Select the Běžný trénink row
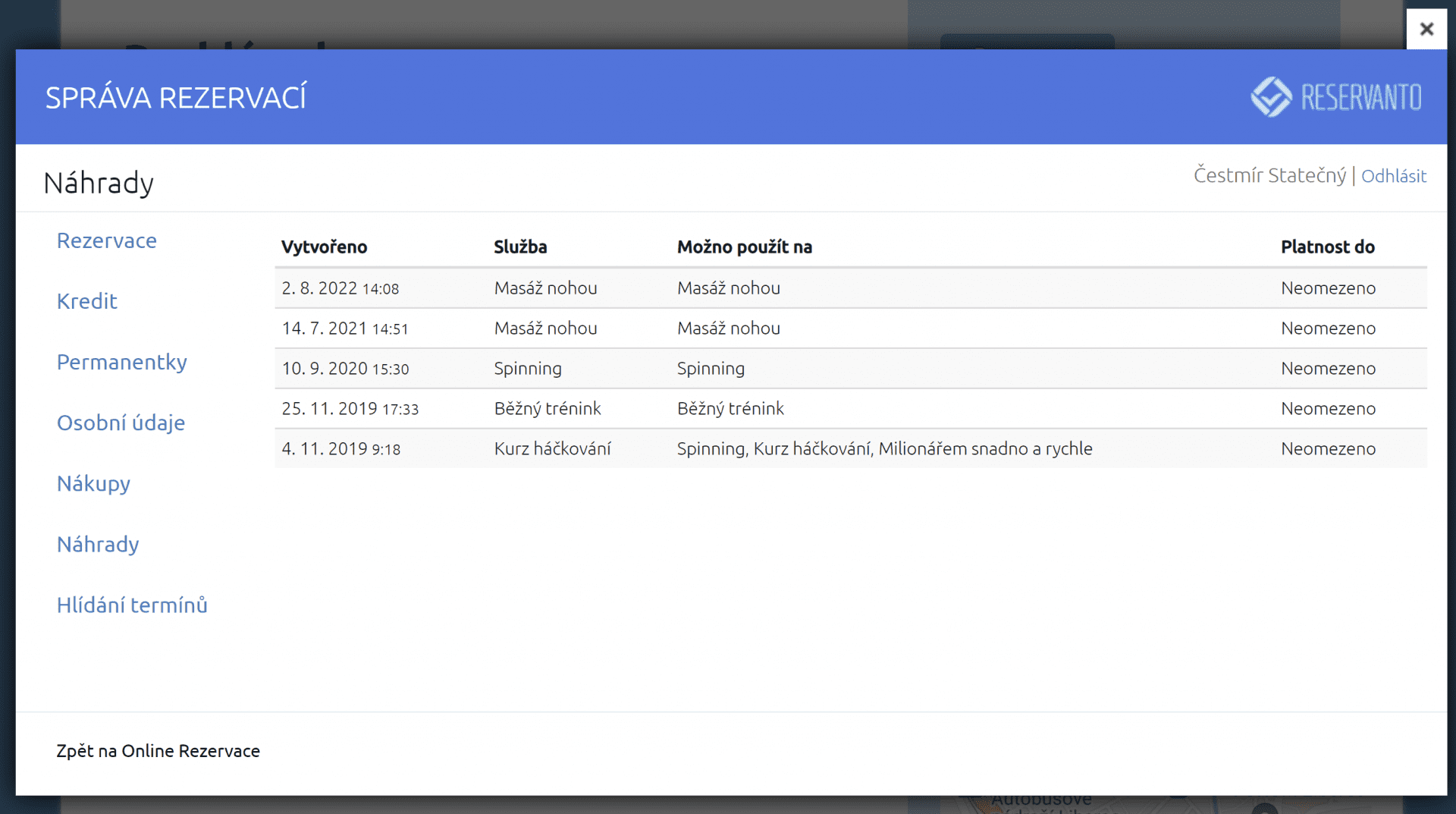This screenshot has width=1456, height=814. click(849, 409)
